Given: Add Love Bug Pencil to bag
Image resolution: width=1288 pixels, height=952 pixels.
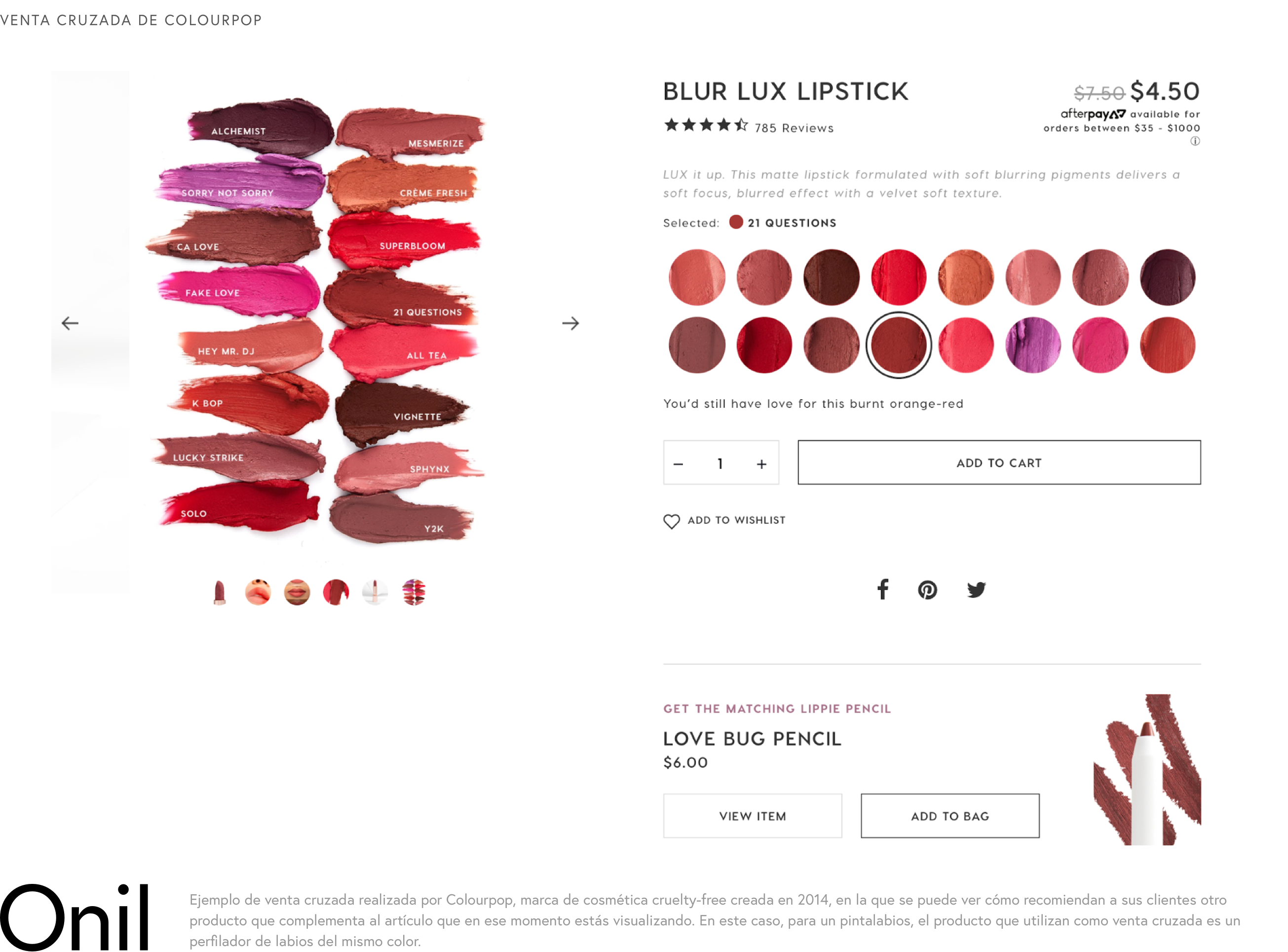Looking at the screenshot, I should pos(950,816).
